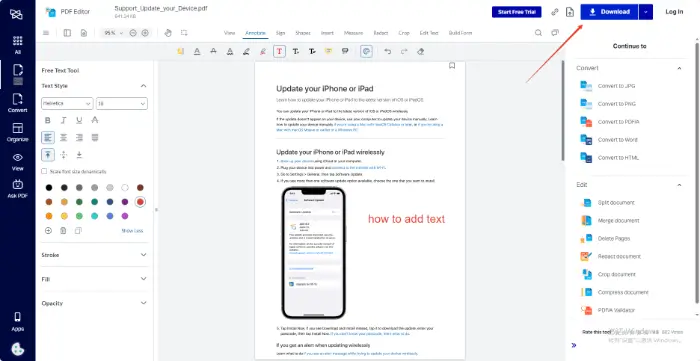Open the hamburger menu in the toolbar
700x361 pixels.
(x=46, y=33)
